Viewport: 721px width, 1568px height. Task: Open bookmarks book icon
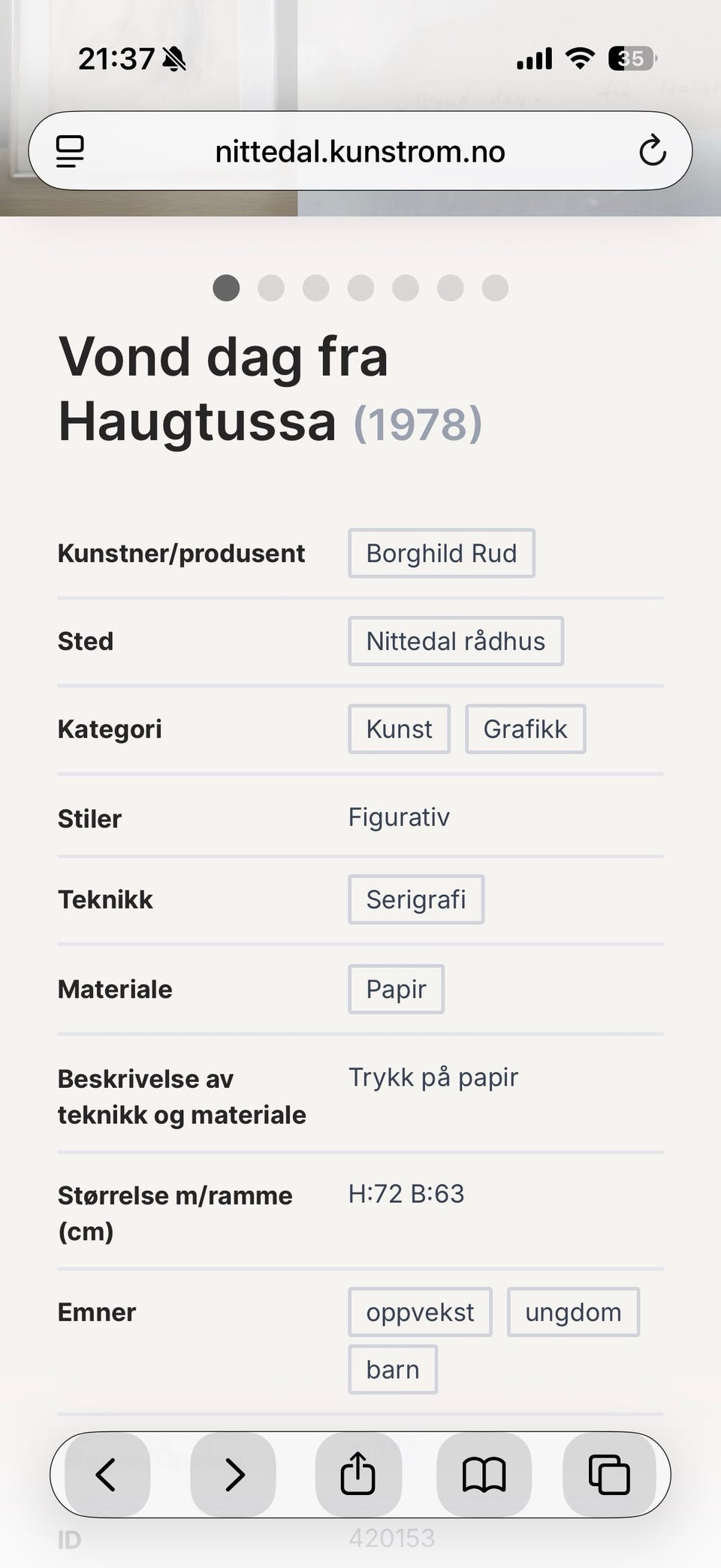point(484,1474)
